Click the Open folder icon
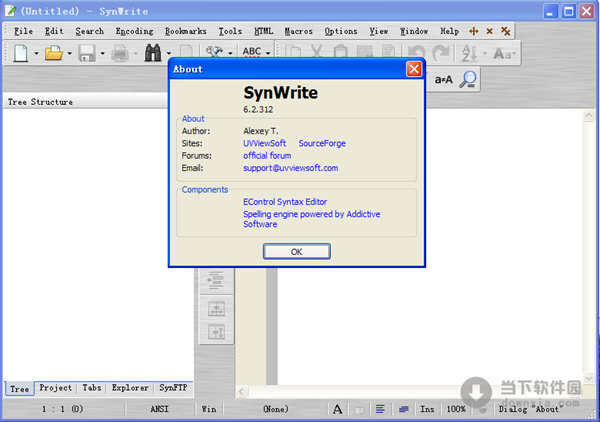Image resolution: width=600 pixels, height=422 pixels. coord(54,53)
